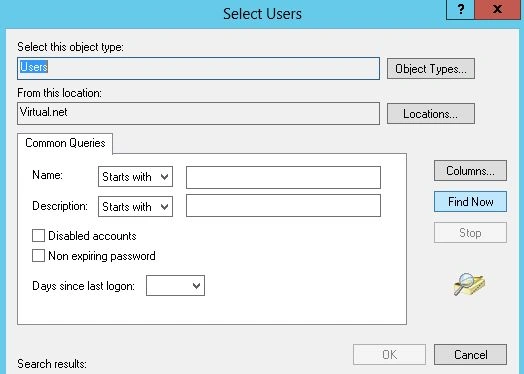The image size is (524, 374).
Task: Open the Locations... dialog
Action: pyautogui.click(x=430, y=114)
